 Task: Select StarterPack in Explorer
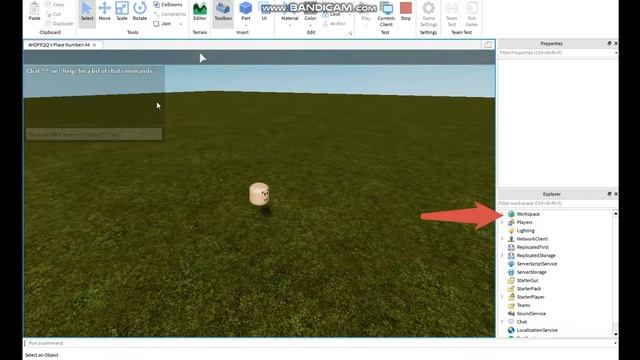pyautogui.click(x=528, y=289)
